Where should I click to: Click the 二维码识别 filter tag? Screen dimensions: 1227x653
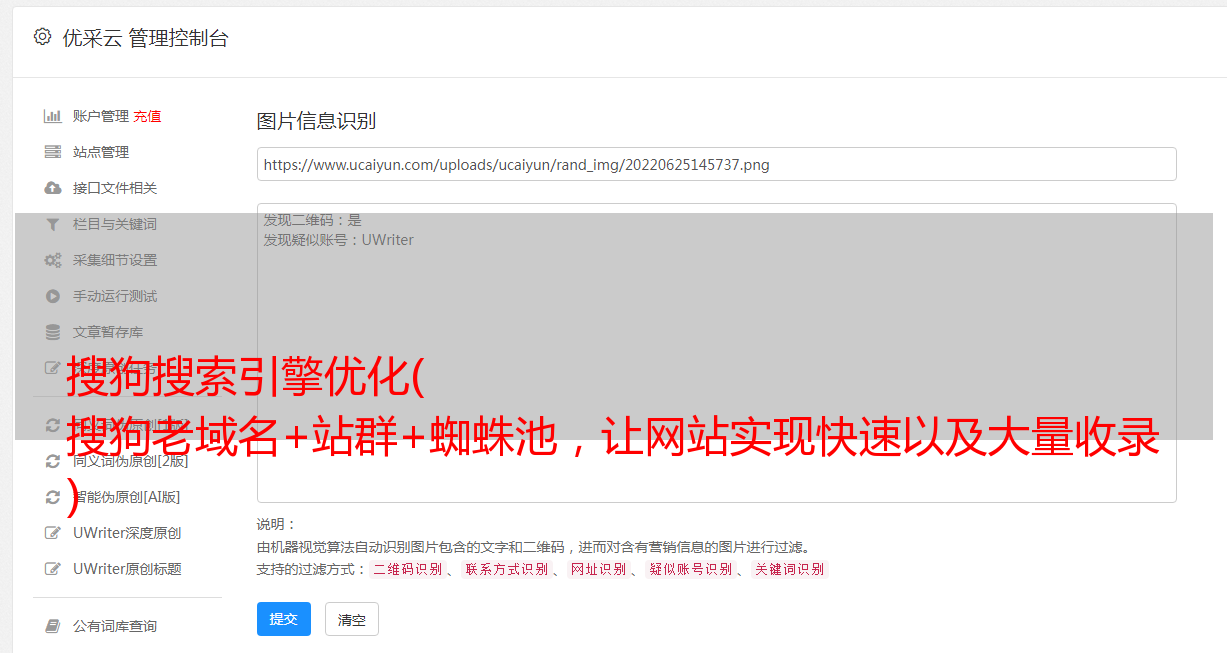(x=407, y=569)
